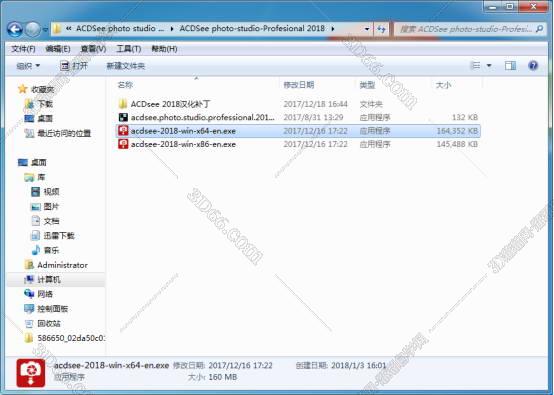Viewport: 554px width, 395px height.
Task: Click folder name ACDsee 2018汉化补丁
Action: coord(171,104)
